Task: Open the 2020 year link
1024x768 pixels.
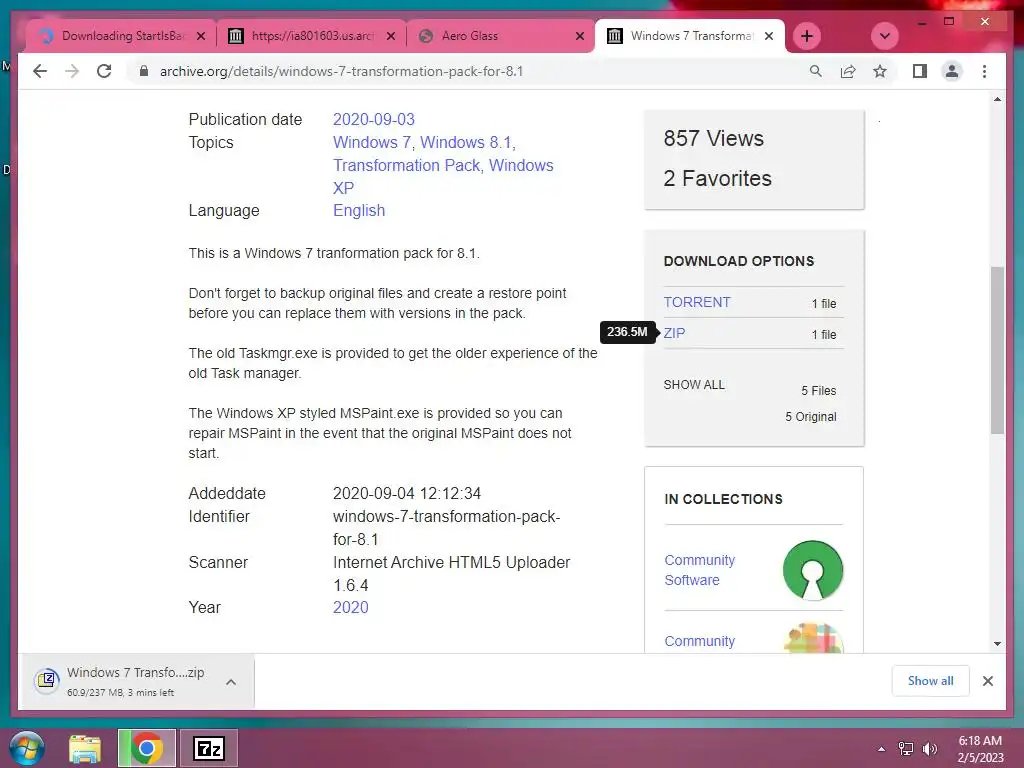Action: 351,607
